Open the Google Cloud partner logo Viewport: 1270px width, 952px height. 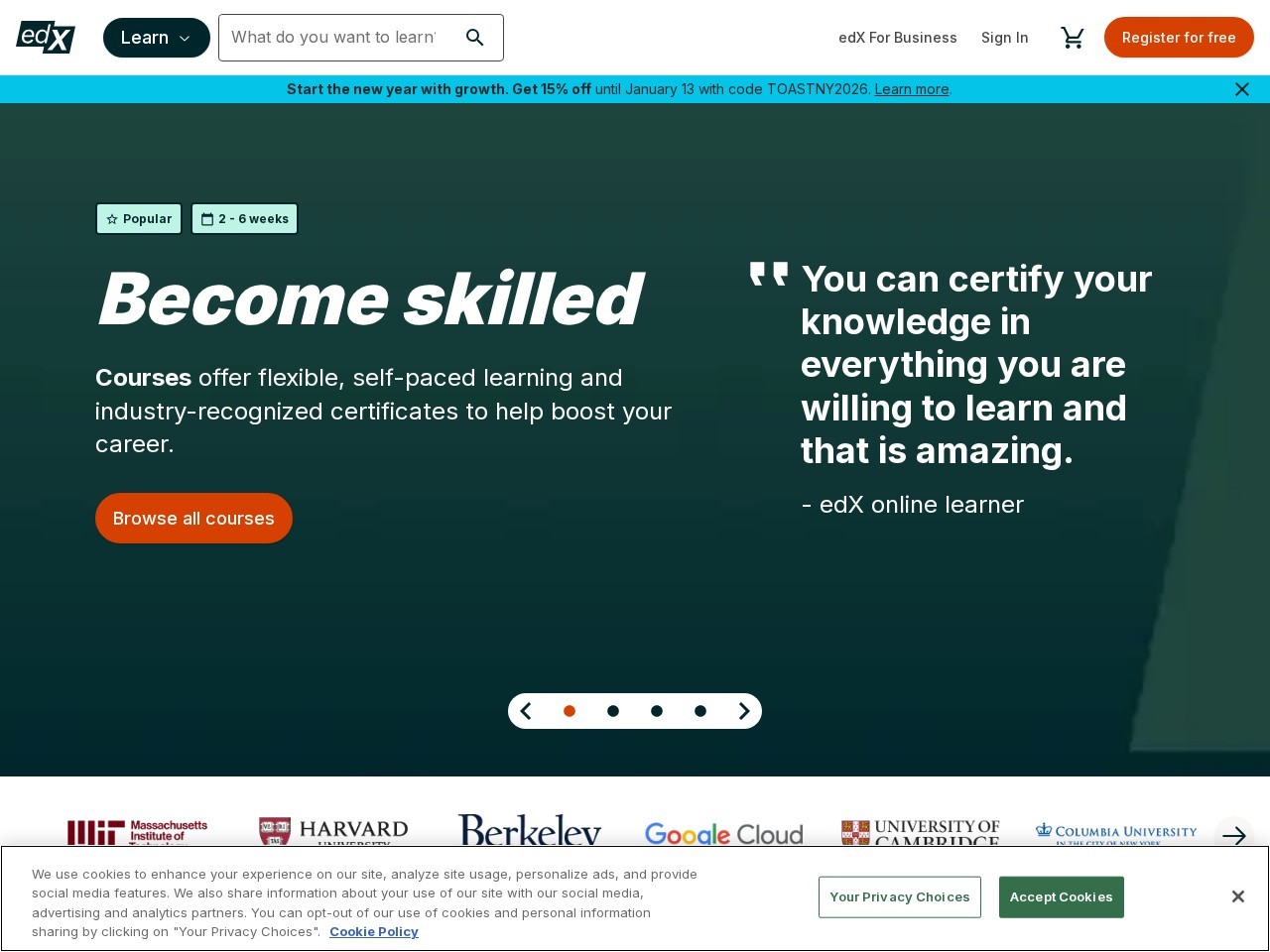point(723,834)
